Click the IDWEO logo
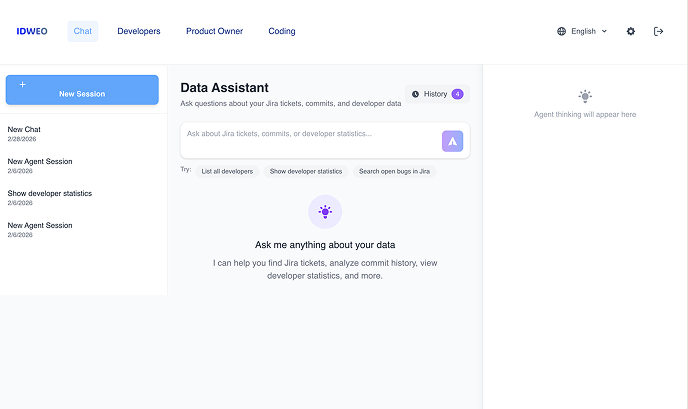 [32, 31]
